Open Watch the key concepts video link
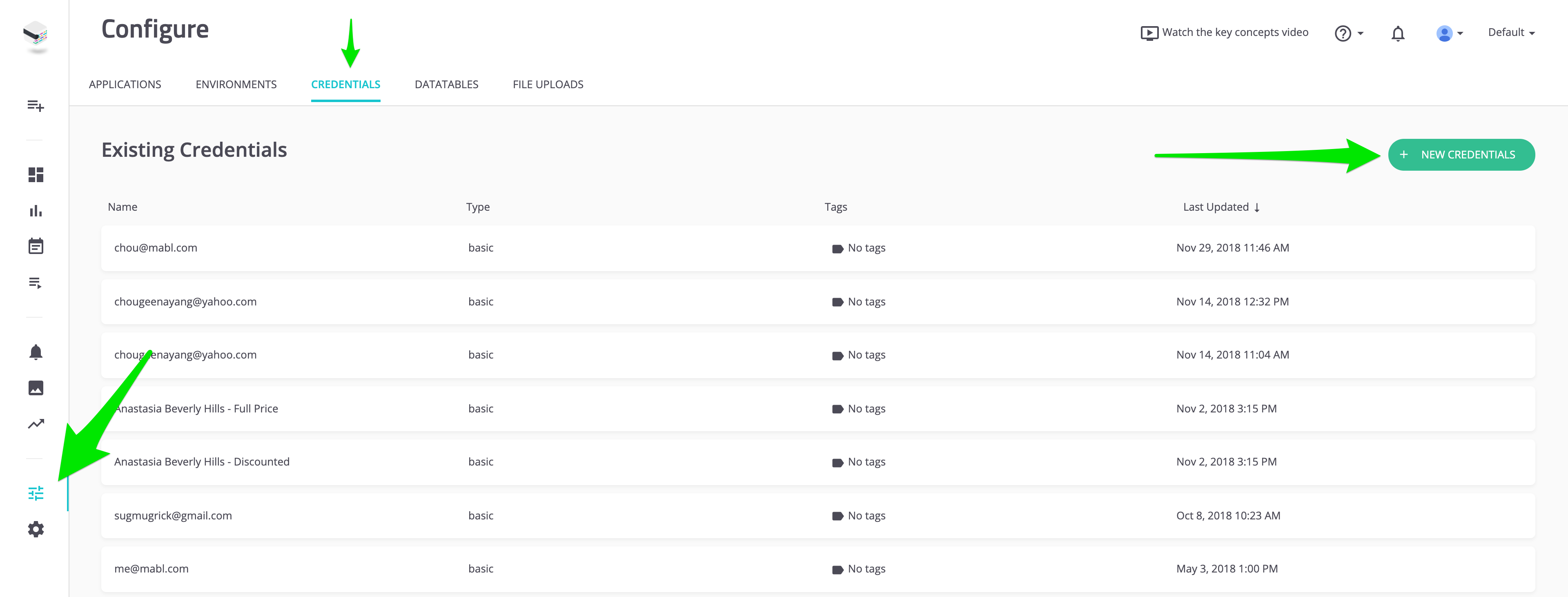The image size is (1568, 597). point(1224,32)
